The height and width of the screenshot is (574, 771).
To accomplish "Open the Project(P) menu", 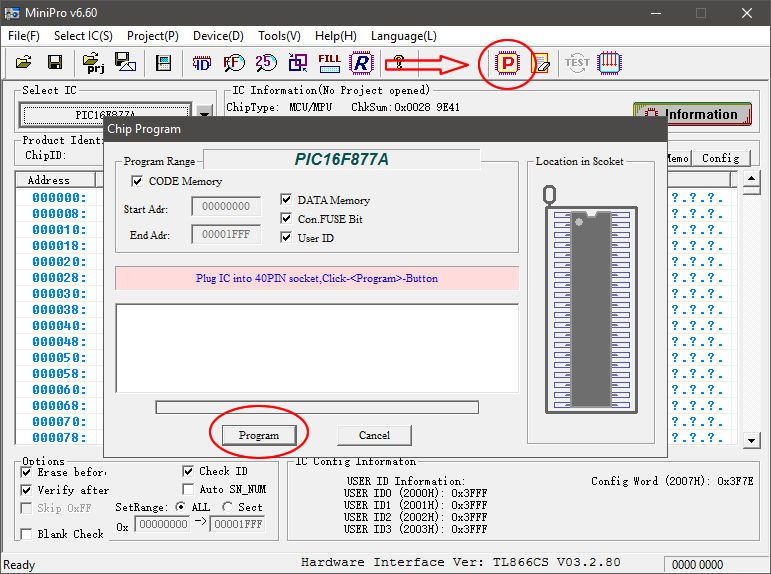I will tap(153, 36).
